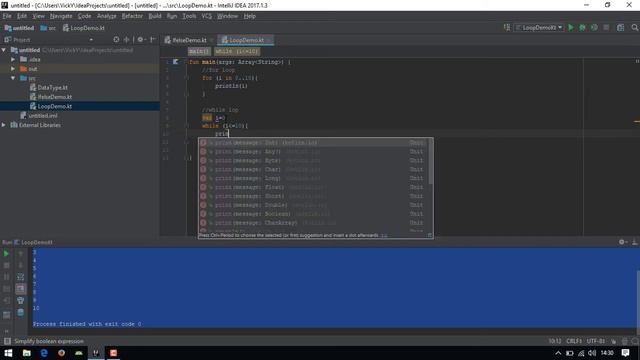Click the Stop icon in the Run panel
Viewport: 640px width, 360px height.
[6, 265]
